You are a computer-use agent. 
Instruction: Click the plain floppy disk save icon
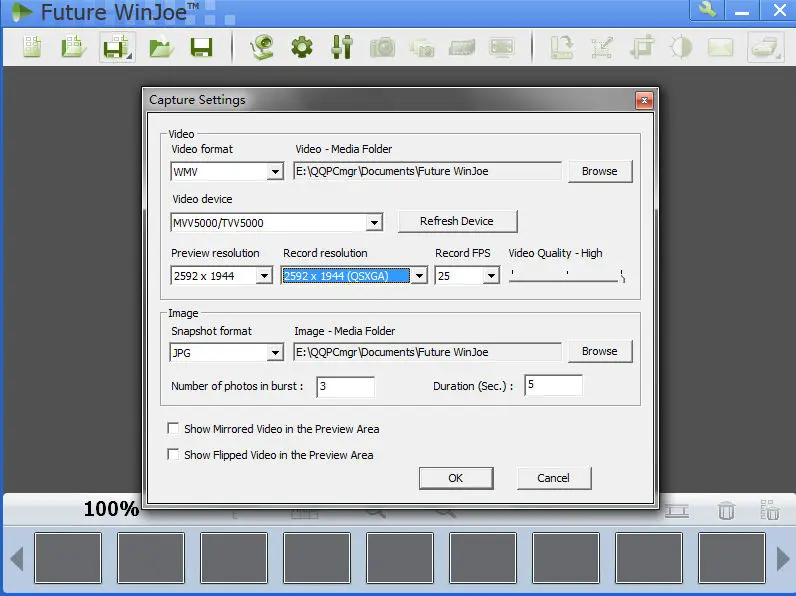tap(201, 47)
